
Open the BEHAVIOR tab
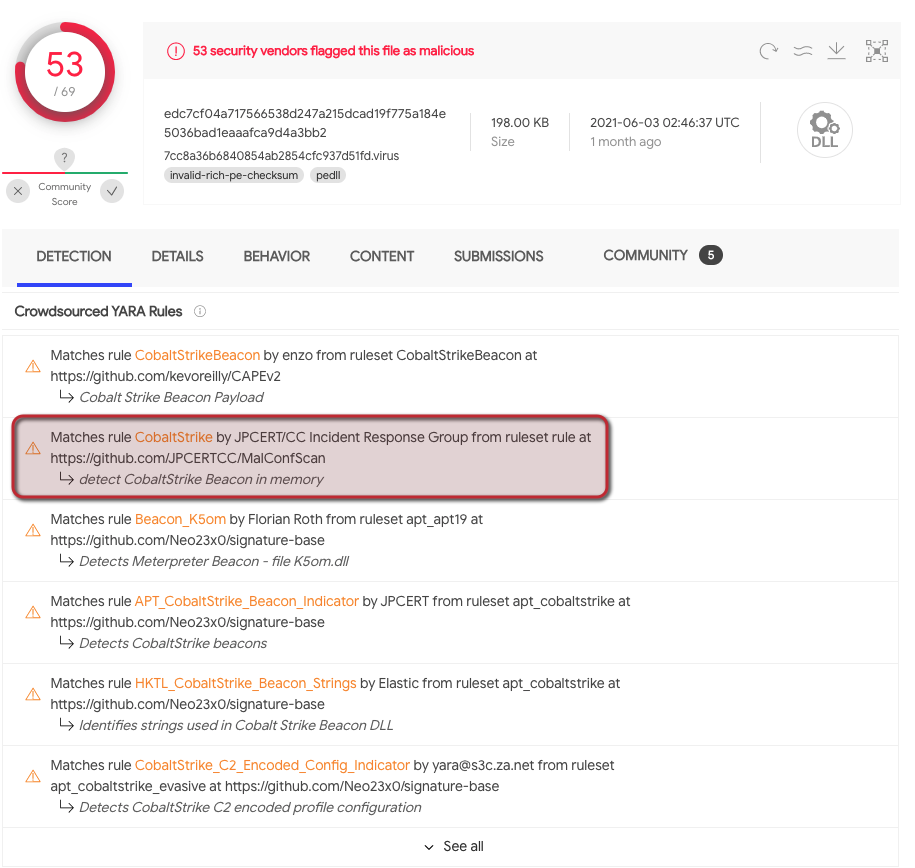point(277,256)
